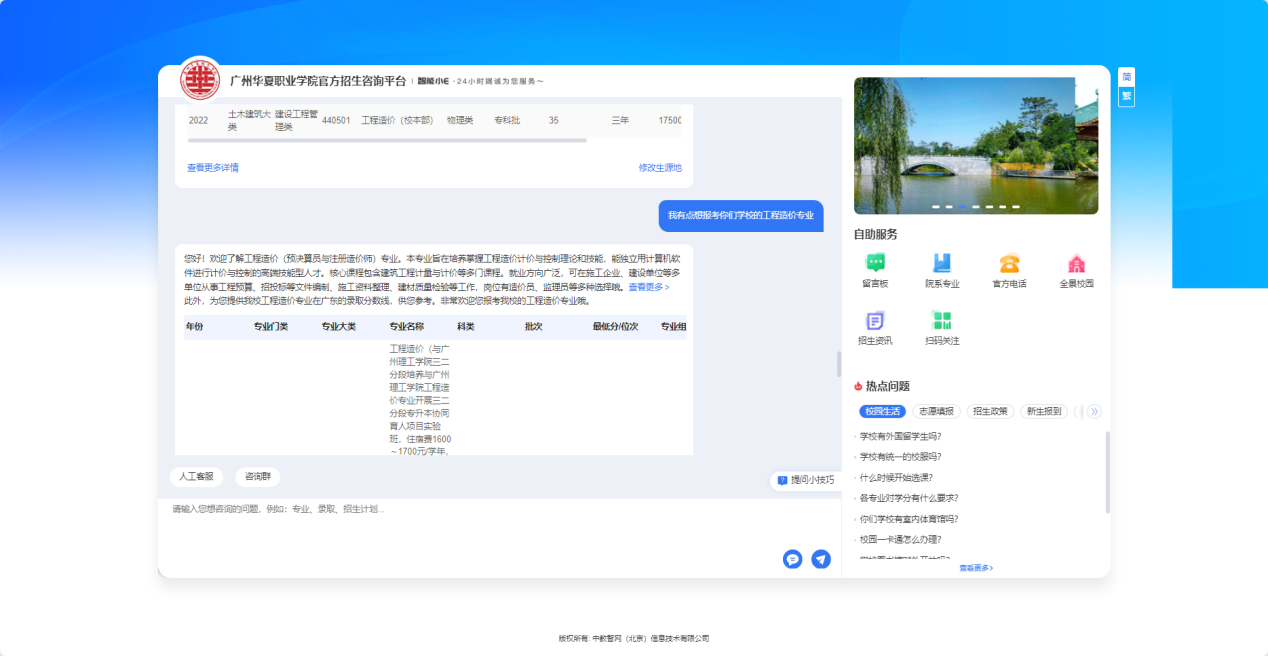This screenshot has height=656, width=1268.
Task: Click the paper plane send icon
Action: tap(821, 559)
